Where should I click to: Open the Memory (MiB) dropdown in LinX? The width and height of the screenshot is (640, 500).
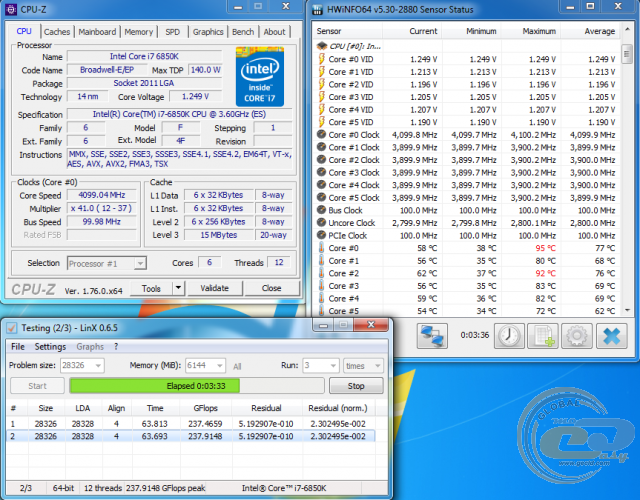220,366
